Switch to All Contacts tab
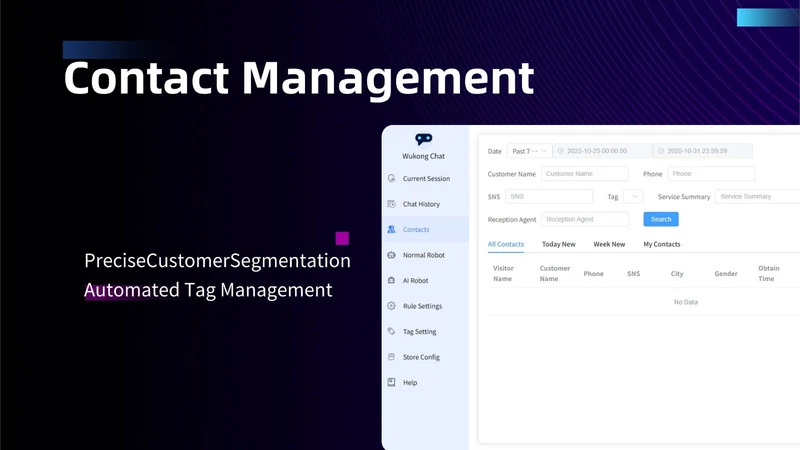The height and width of the screenshot is (450, 800). 506,244
